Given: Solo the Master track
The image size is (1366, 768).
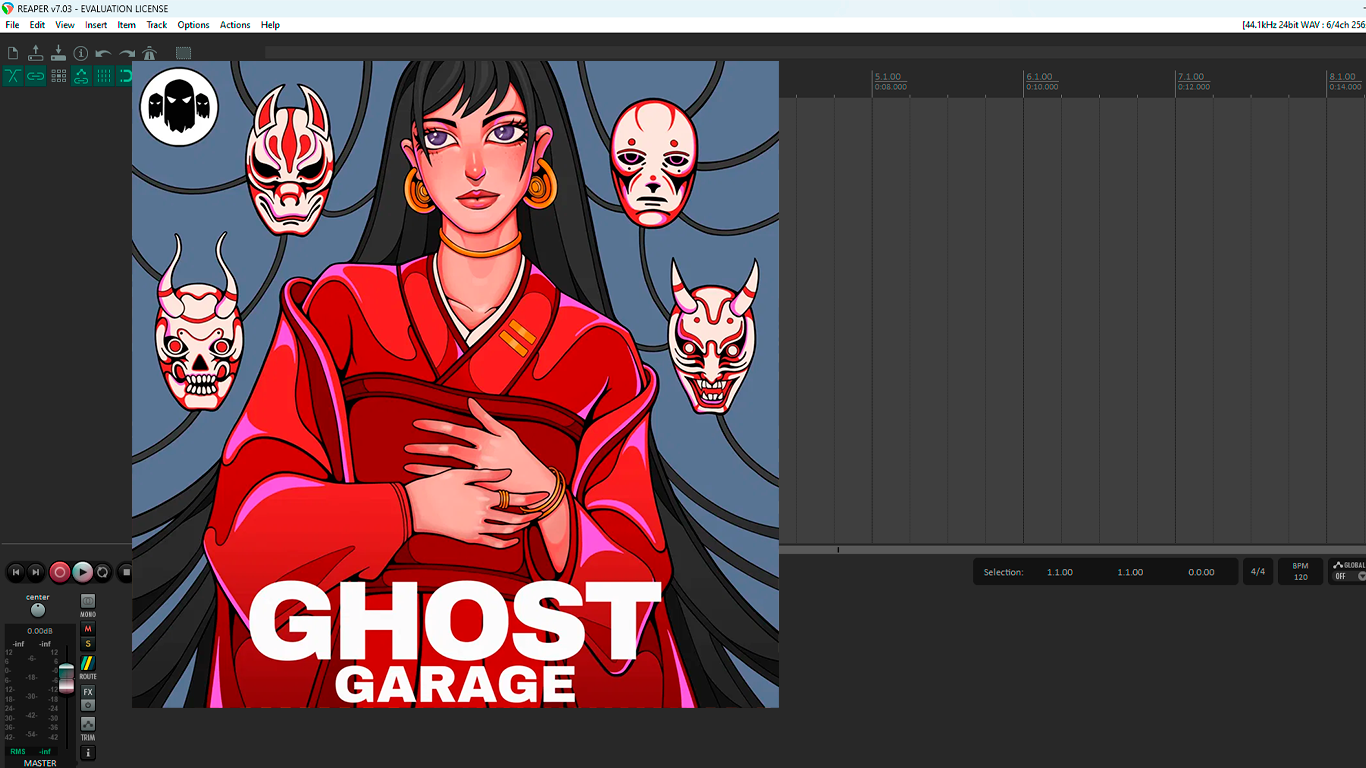Looking at the screenshot, I should [x=88, y=644].
